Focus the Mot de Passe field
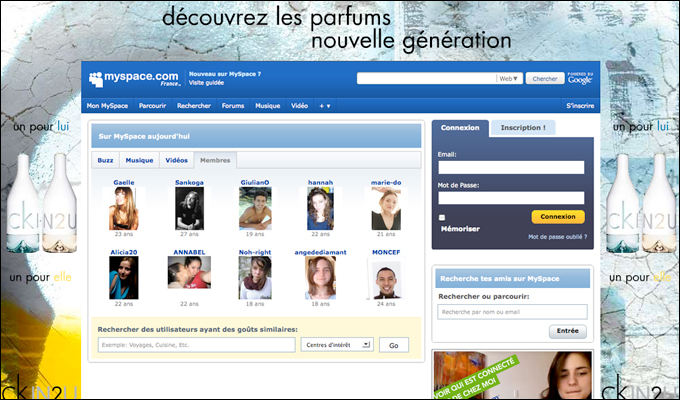The width and height of the screenshot is (680, 400). [x=511, y=198]
